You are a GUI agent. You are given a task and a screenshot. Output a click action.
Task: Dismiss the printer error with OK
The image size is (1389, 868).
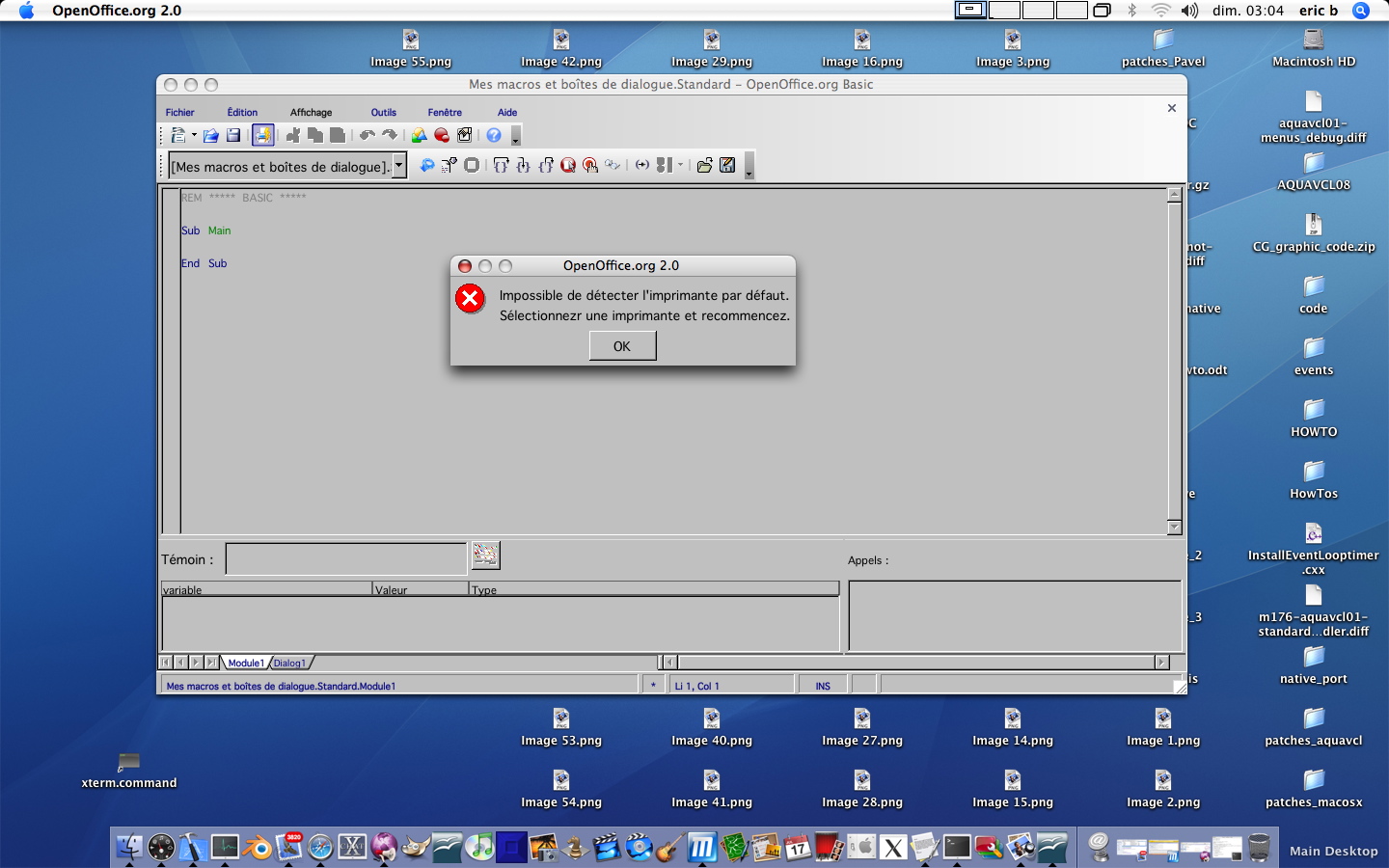[622, 346]
